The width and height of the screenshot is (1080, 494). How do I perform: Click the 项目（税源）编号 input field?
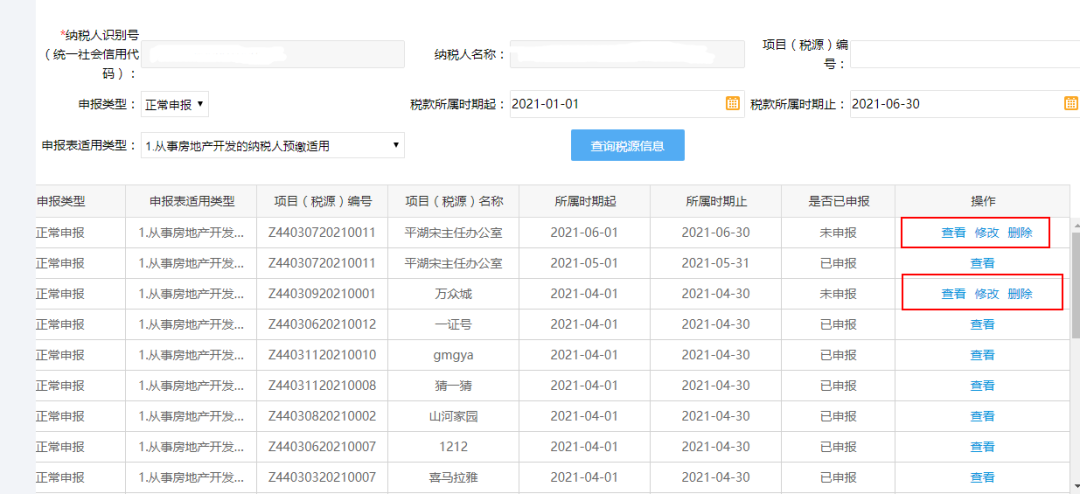coord(965,54)
